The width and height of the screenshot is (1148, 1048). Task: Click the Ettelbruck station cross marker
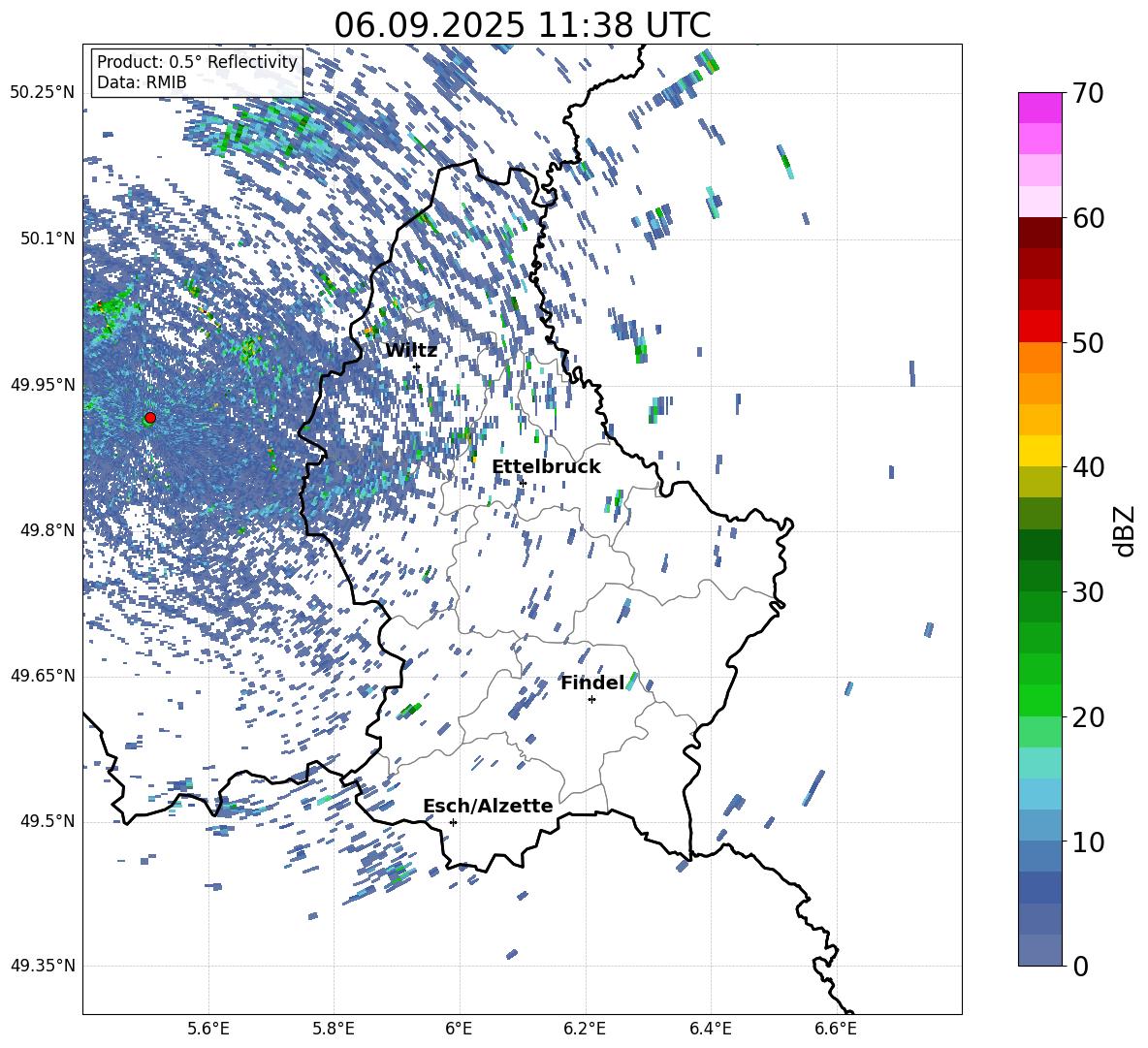(523, 482)
